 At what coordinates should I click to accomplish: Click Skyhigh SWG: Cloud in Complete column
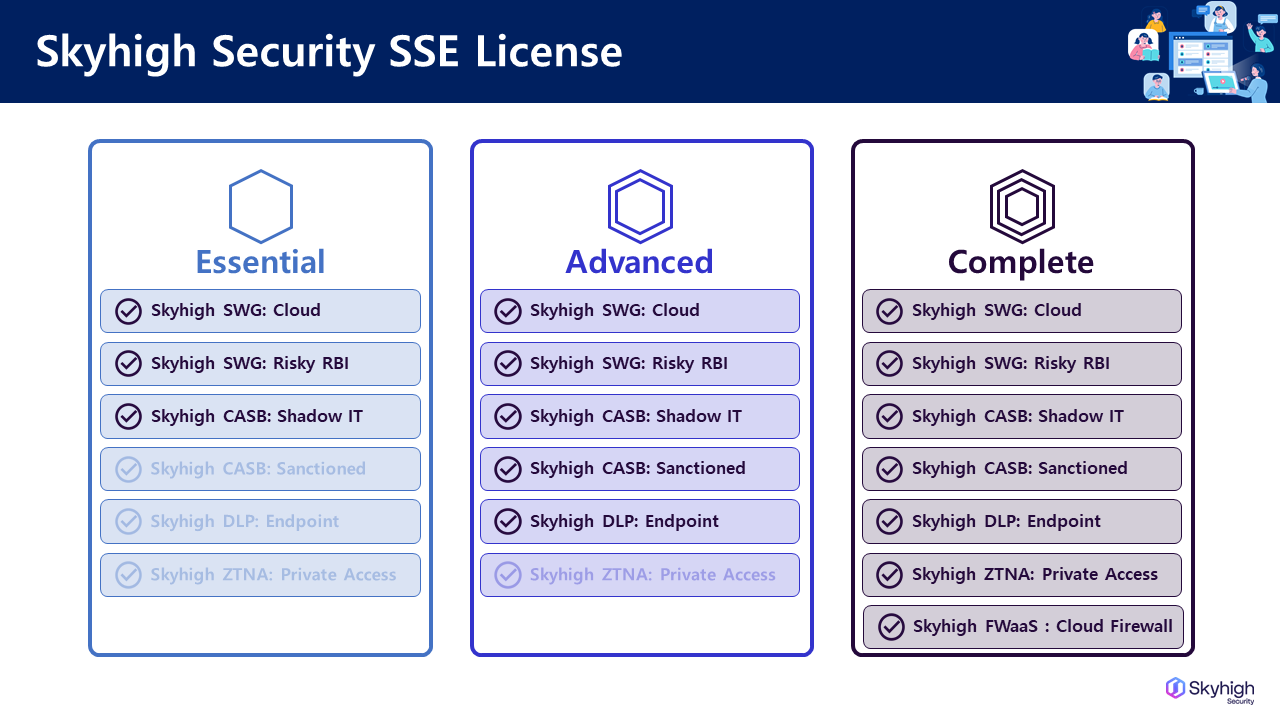pos(996,311)
